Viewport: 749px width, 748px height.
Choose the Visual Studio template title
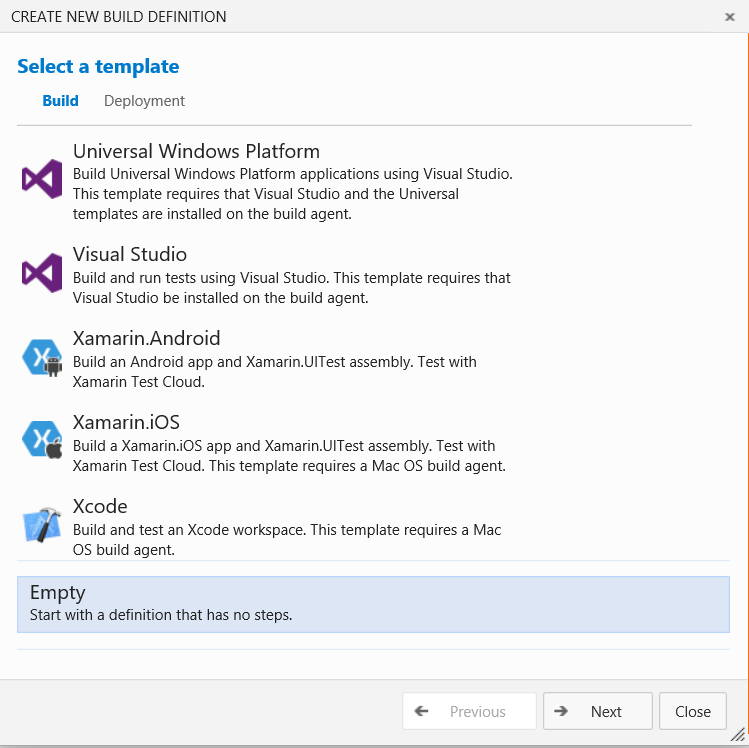click(130, 254)
